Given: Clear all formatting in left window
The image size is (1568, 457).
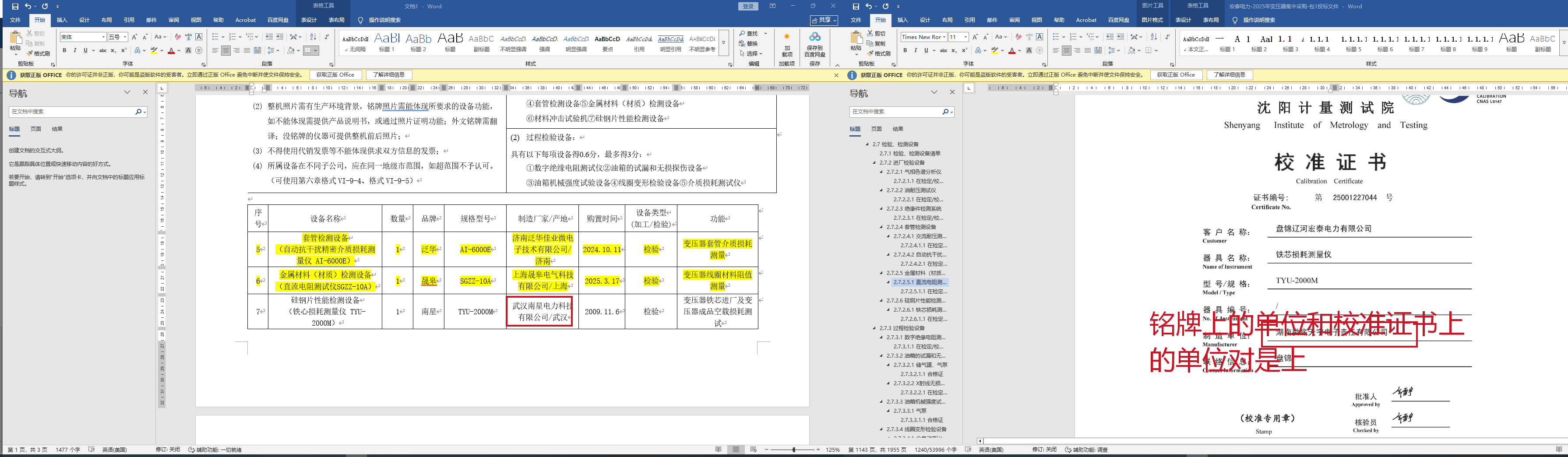Looking at the screenshot, I should point(178,37).
